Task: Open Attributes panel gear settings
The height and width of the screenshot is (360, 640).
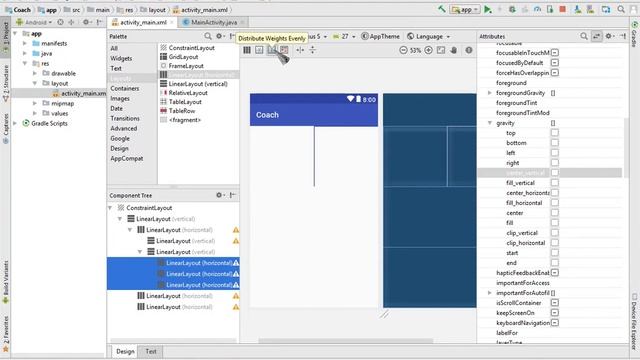Action: (x=609, y=36)
